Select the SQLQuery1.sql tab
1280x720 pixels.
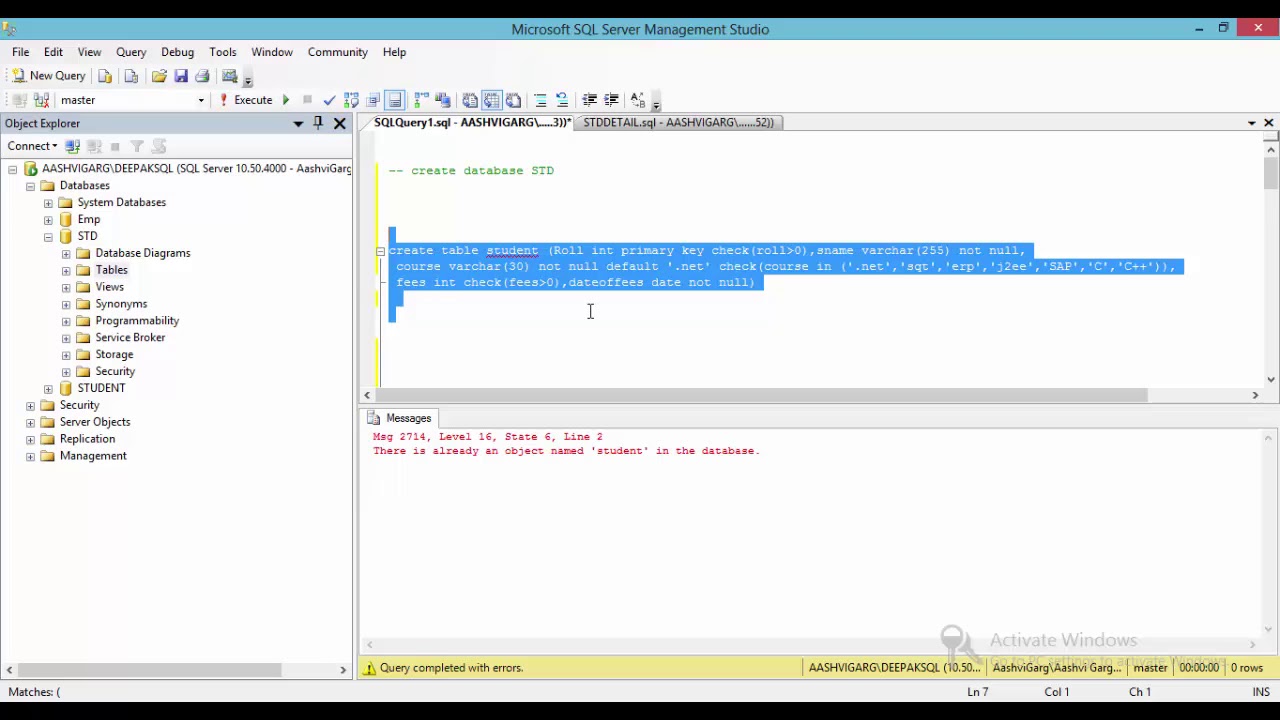point(471,122)
